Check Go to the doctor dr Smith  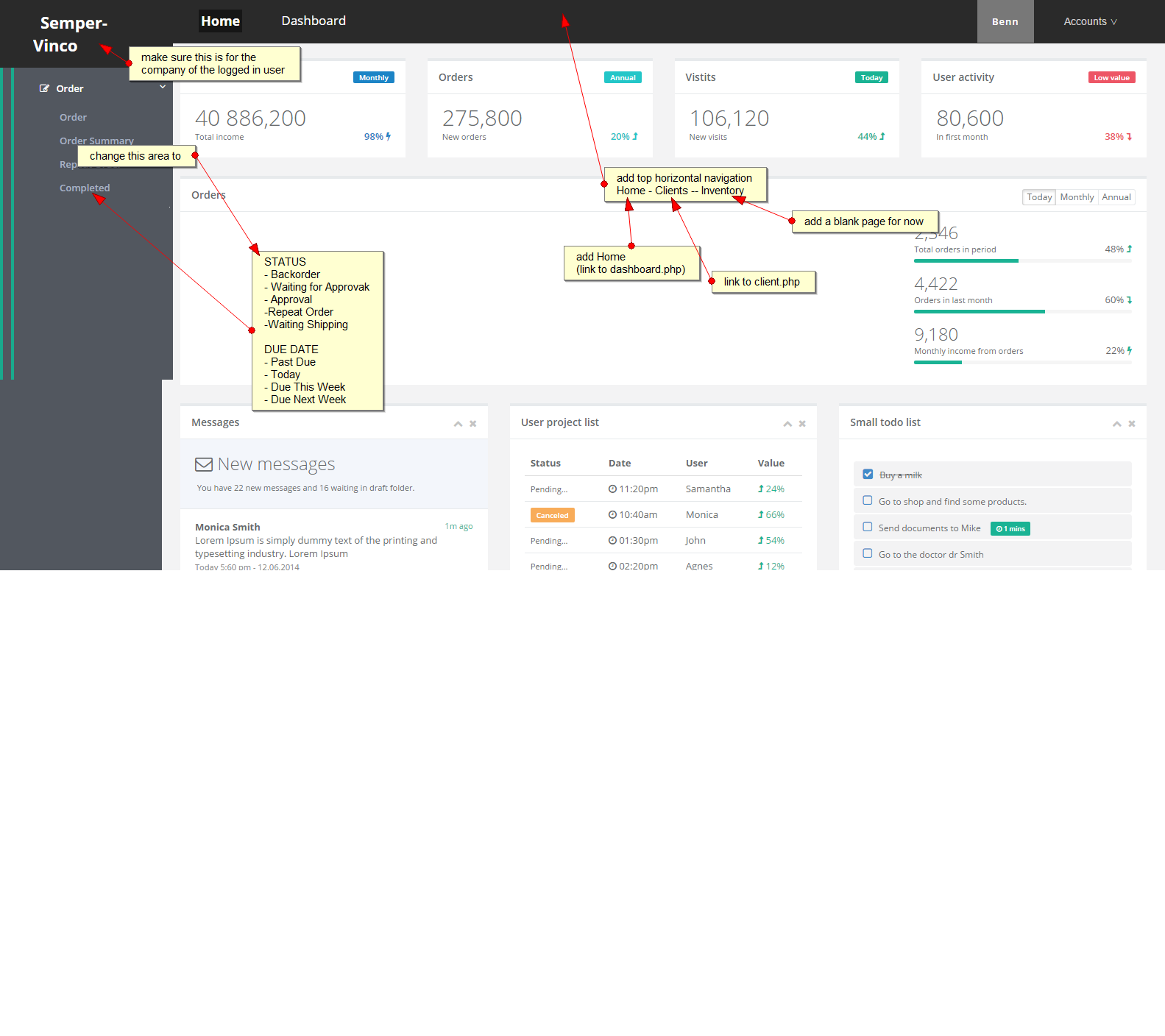point(868,553)
